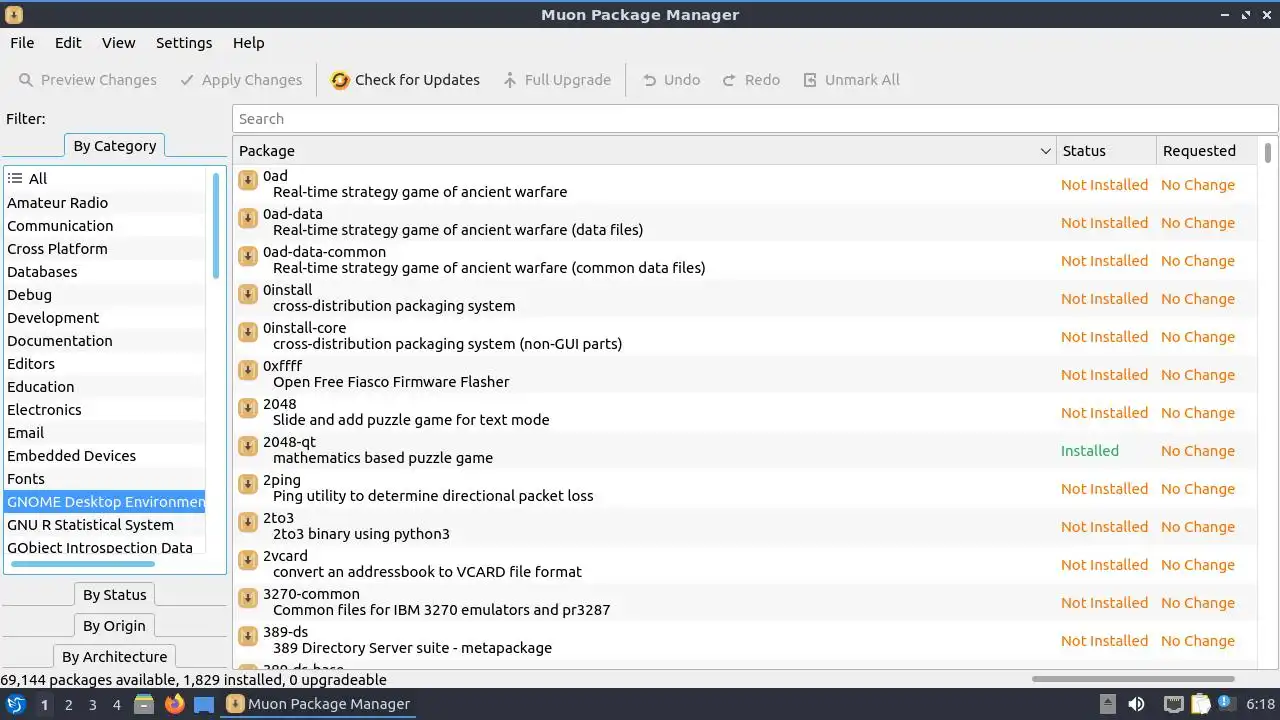Open the Settings menu

coord(184,43)
